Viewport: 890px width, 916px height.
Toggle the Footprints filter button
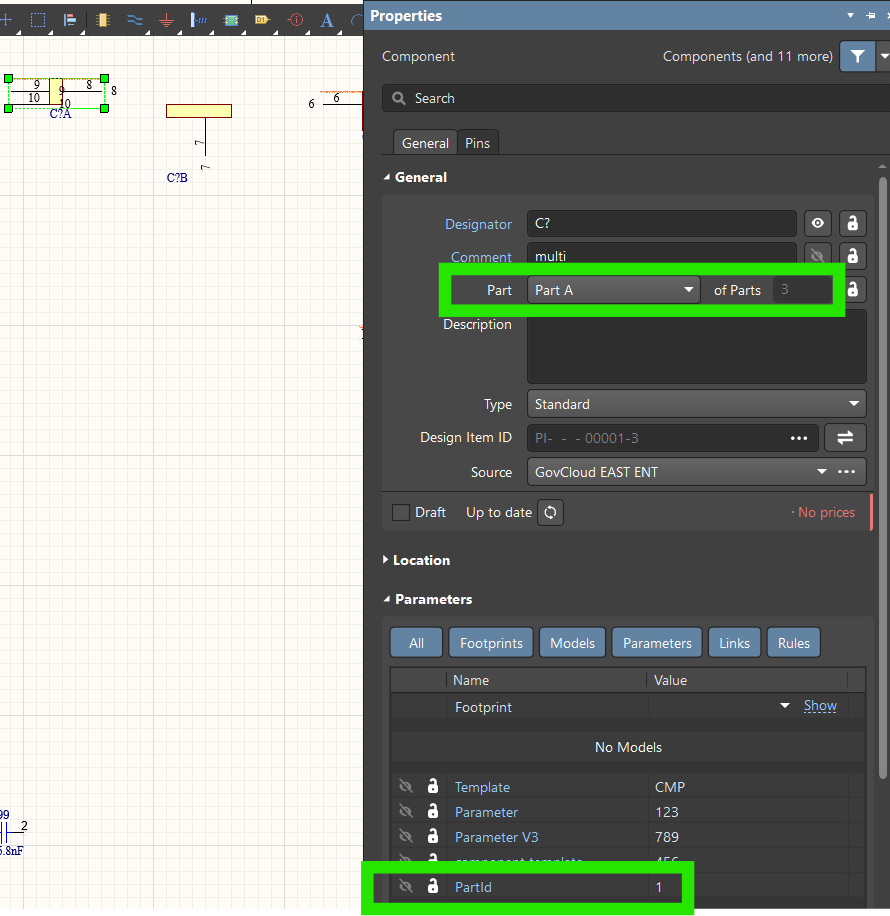point(491,643)
